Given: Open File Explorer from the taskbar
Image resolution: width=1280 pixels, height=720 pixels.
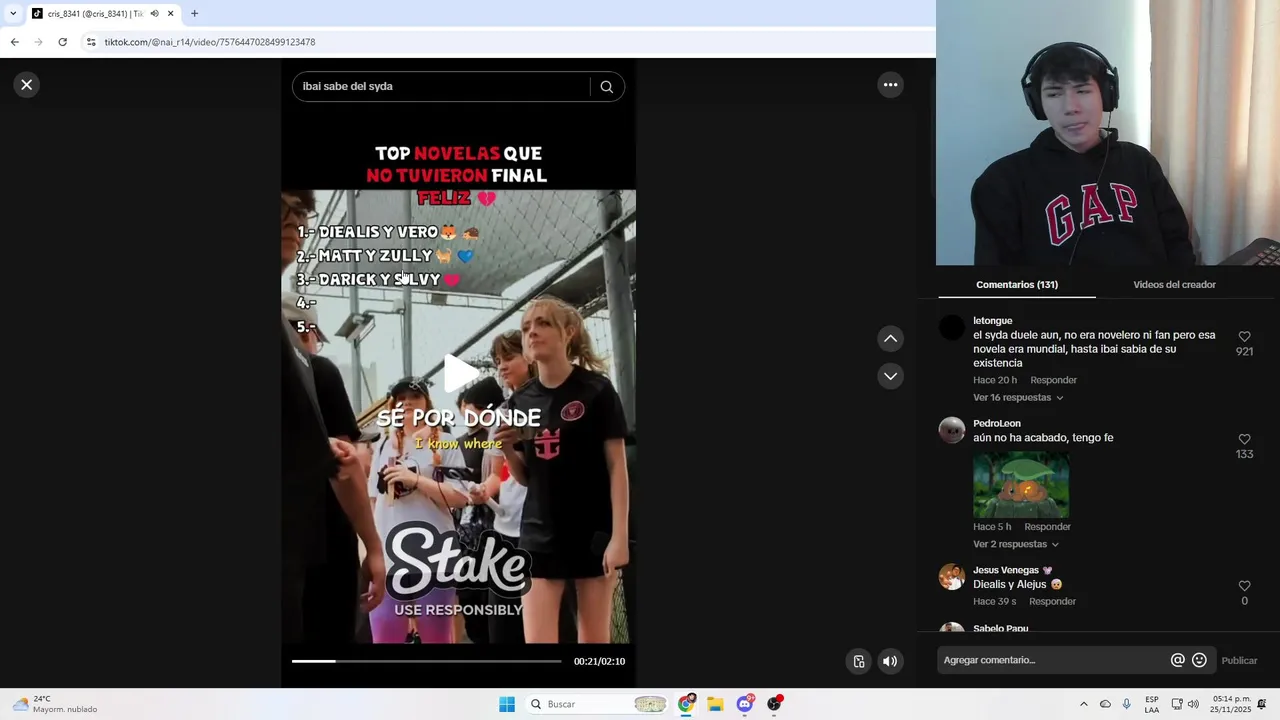Looking at the screenshot, I should click(715, 704).
